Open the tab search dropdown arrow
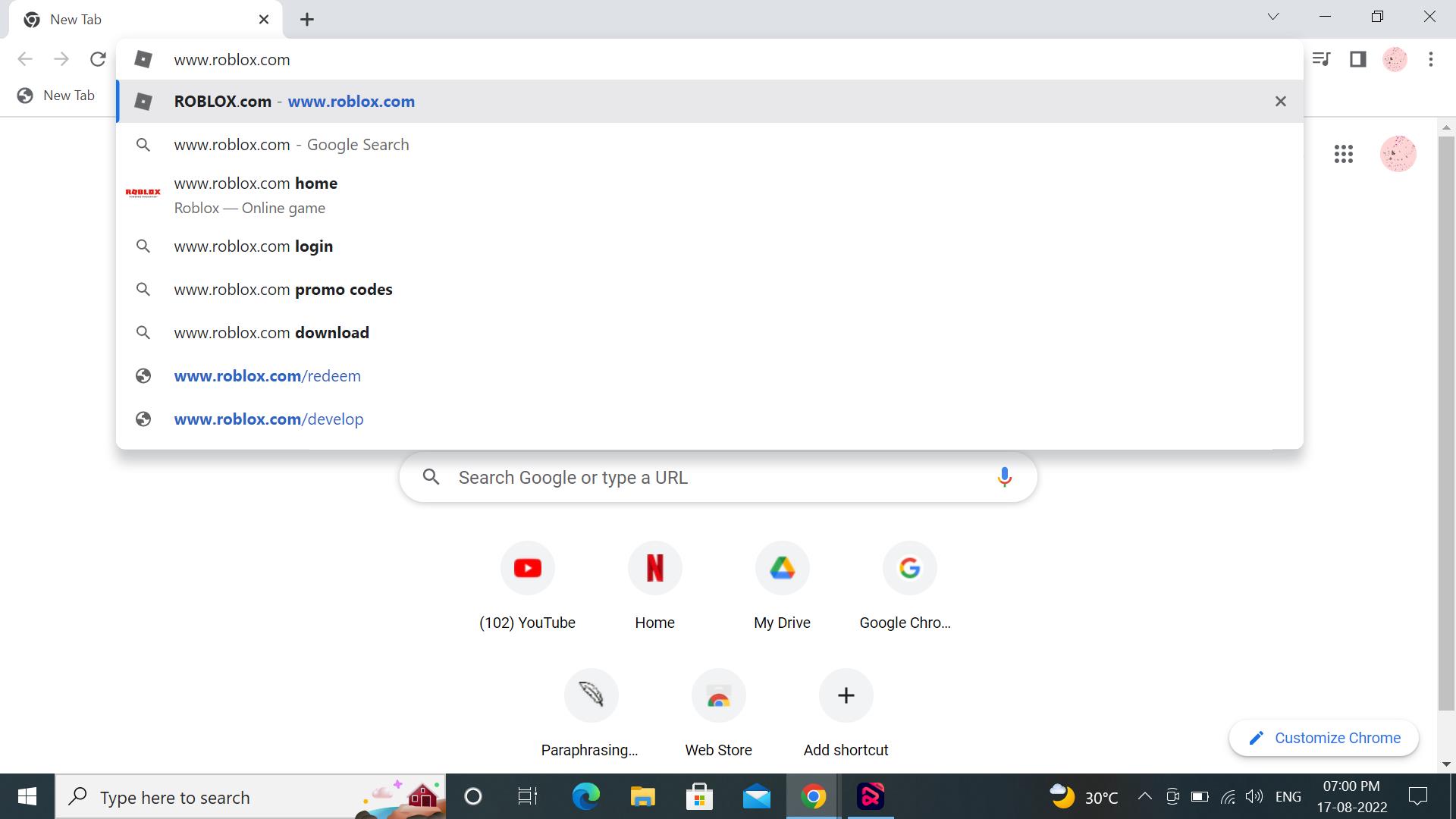The image size is (1456, 819). coord(1273,17)
